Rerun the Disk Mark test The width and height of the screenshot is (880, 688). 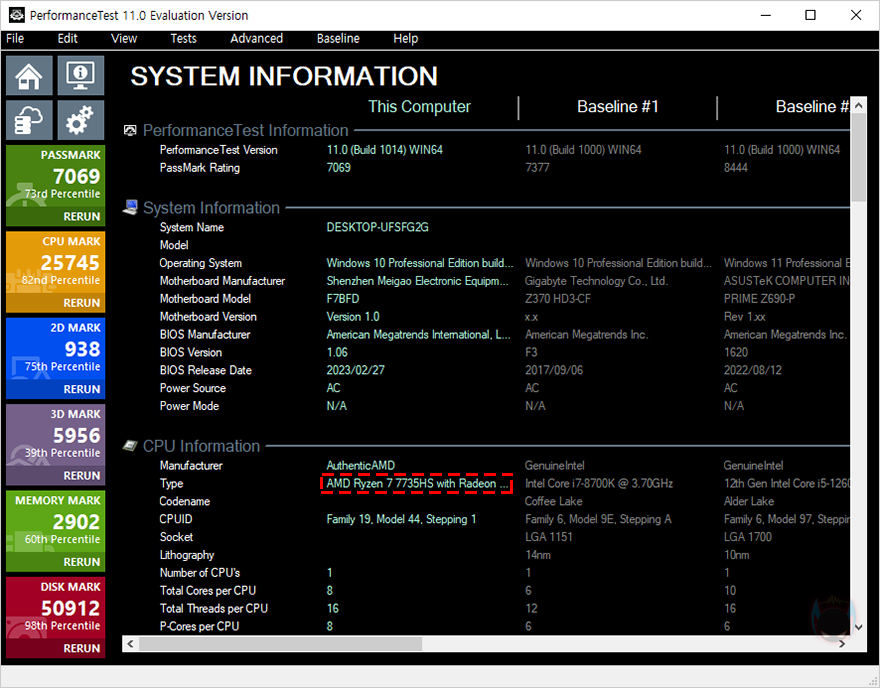click(81, 649)
